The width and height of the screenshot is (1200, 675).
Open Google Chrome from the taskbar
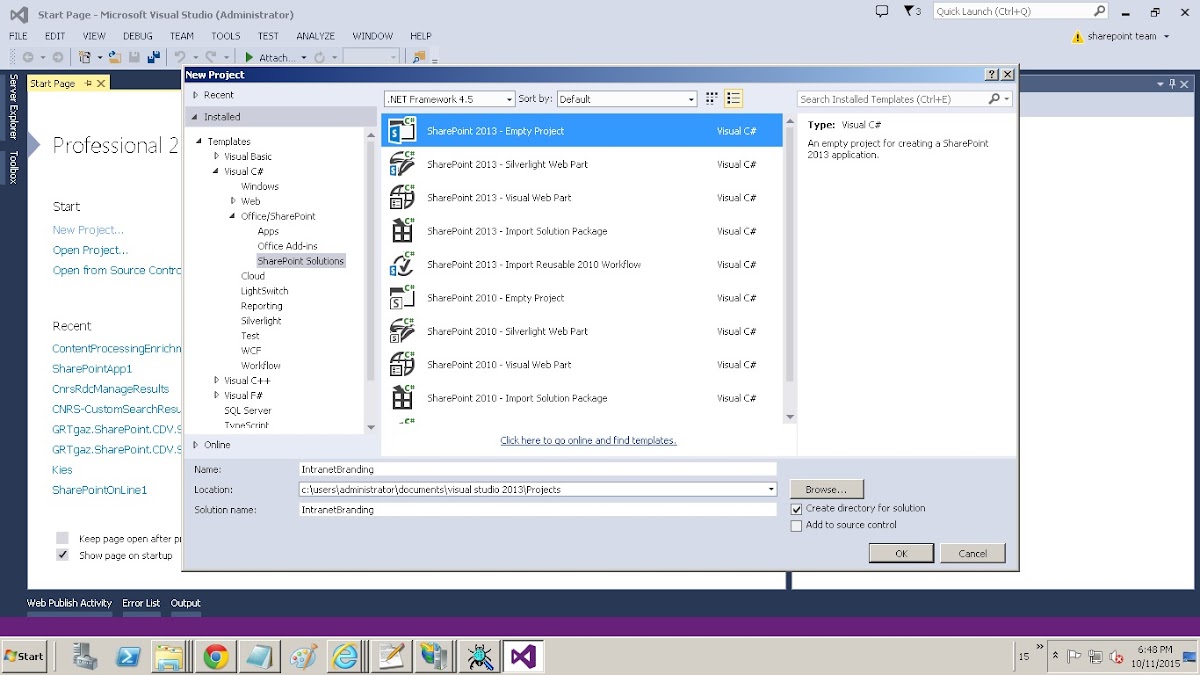pyautogui.click(x=216, y=656)
